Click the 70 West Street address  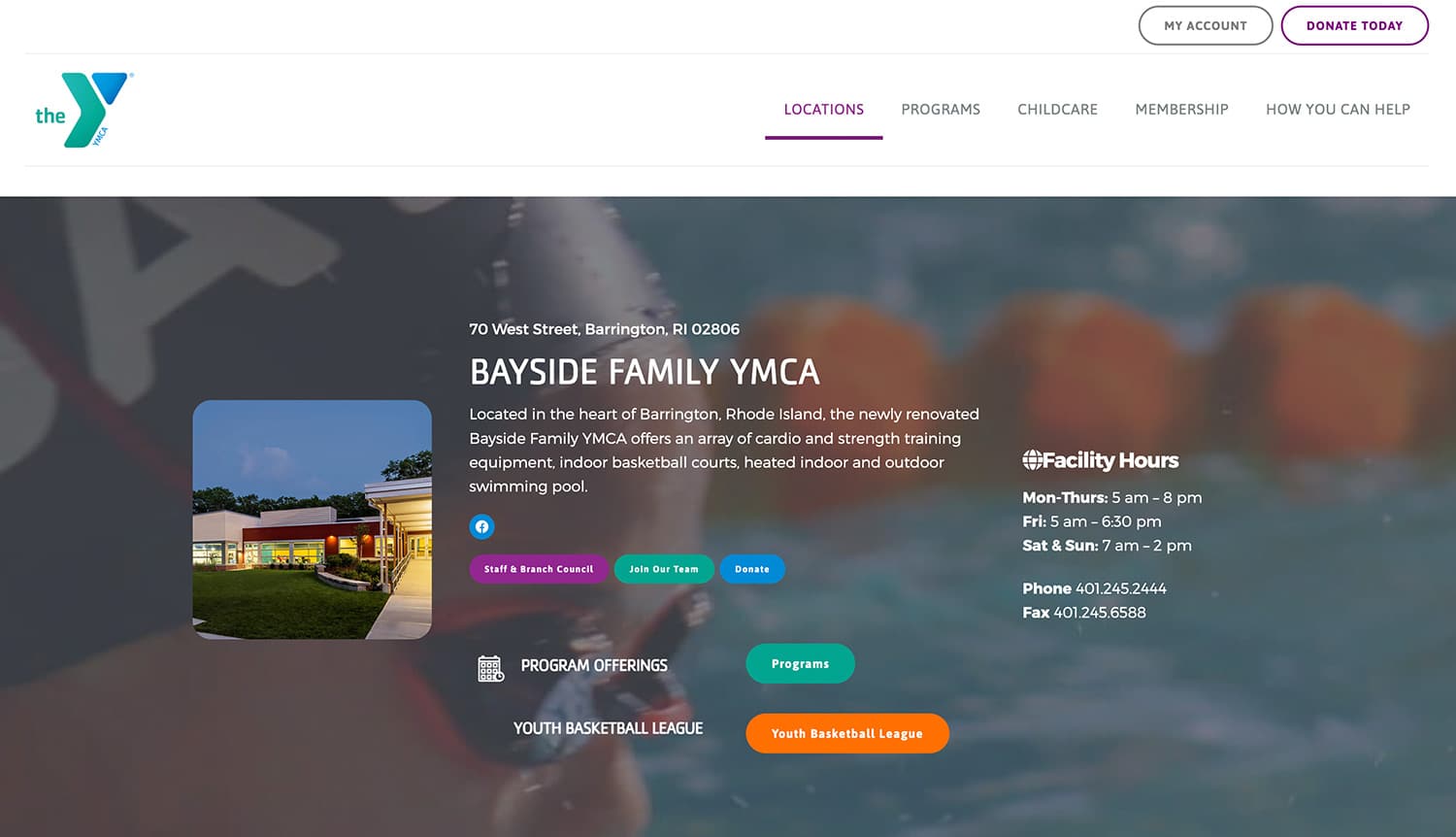click(x=604, y=329)
